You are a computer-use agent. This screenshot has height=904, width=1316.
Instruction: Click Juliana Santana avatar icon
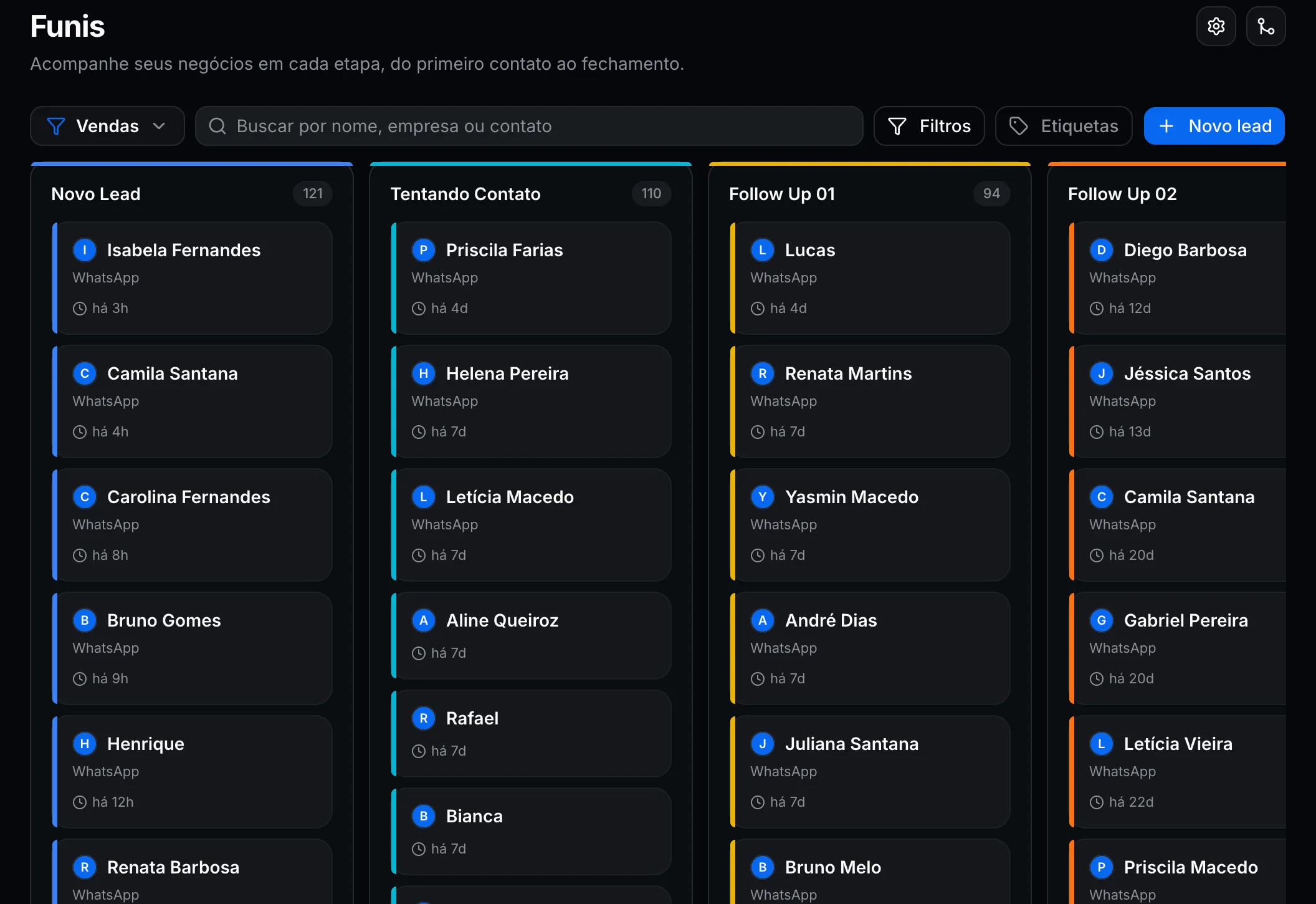(x=763, y=744)
